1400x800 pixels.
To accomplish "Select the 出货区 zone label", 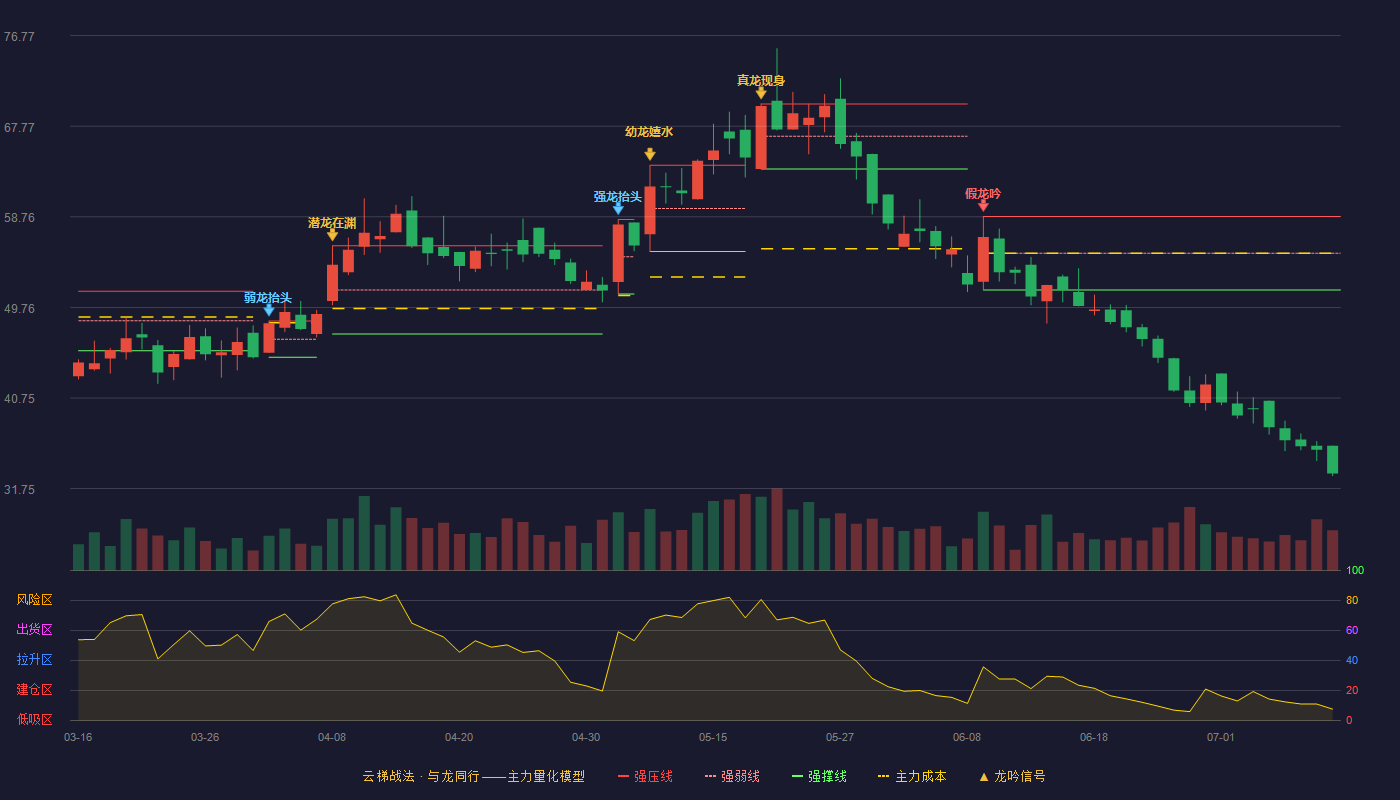I will [34, 630].
